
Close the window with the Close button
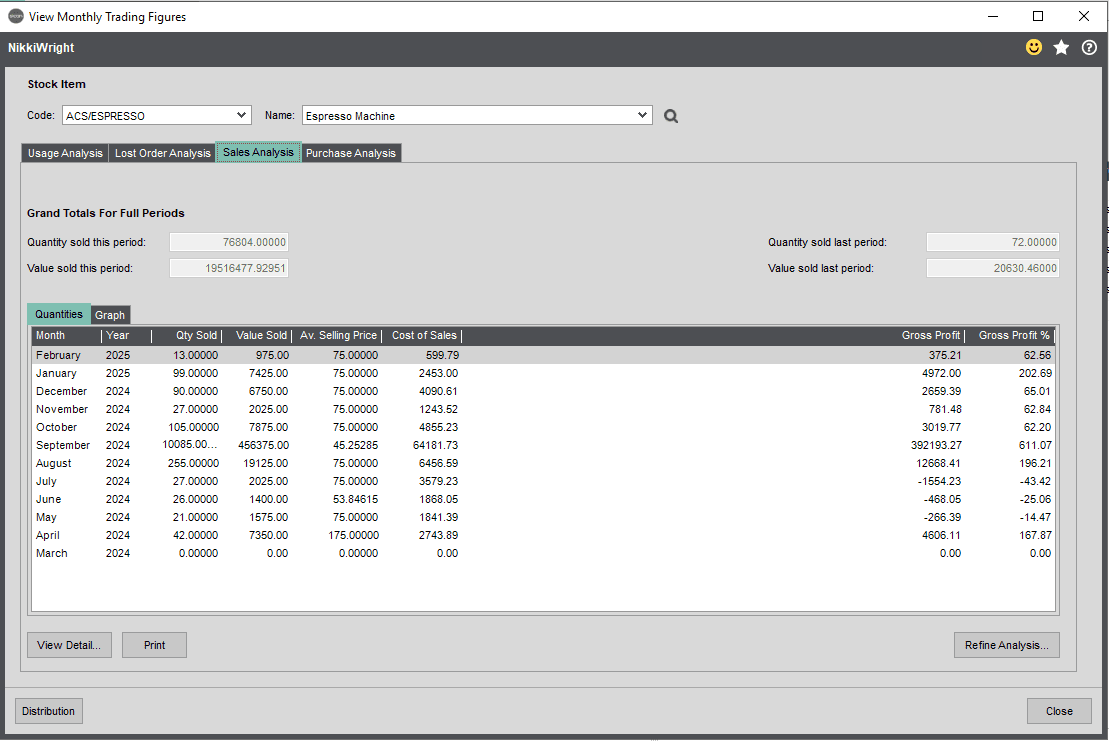(x=1059, y=711)
